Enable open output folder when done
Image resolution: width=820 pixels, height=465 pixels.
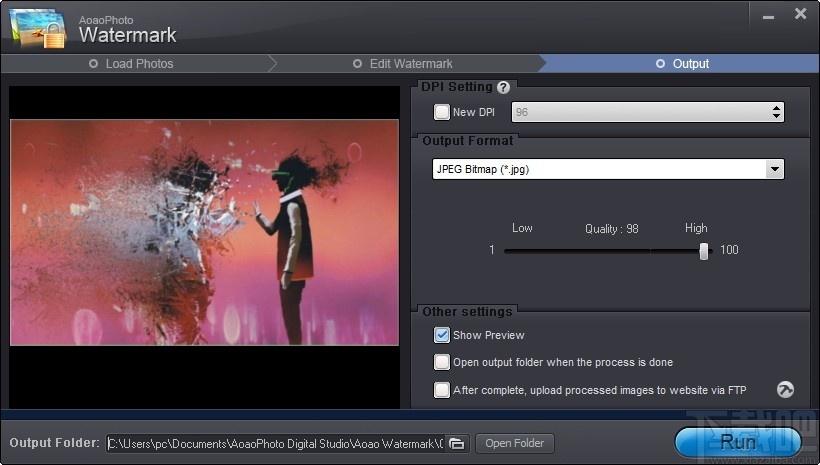(441, 362)
